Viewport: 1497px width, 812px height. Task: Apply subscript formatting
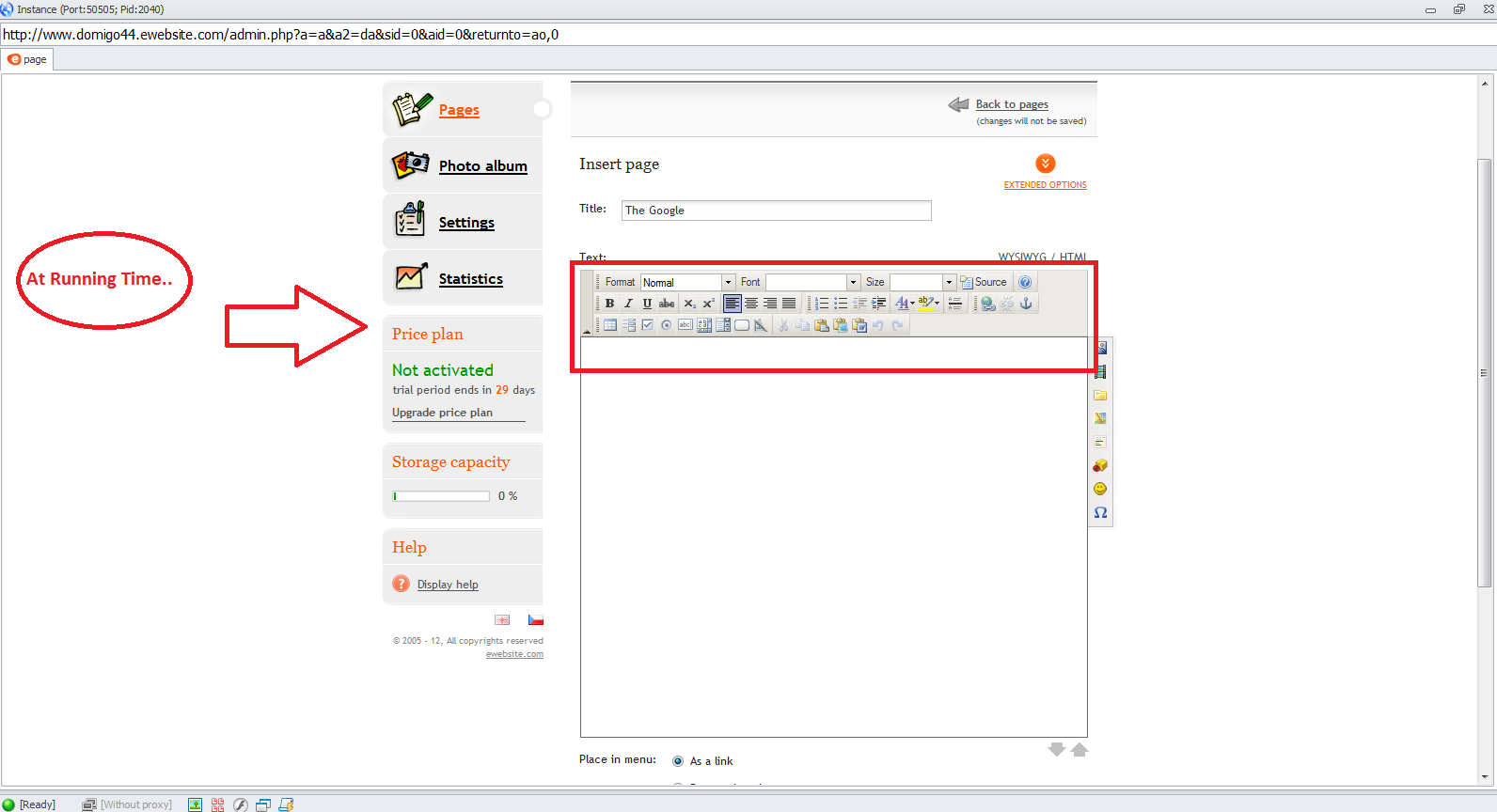tap(689, 304)
